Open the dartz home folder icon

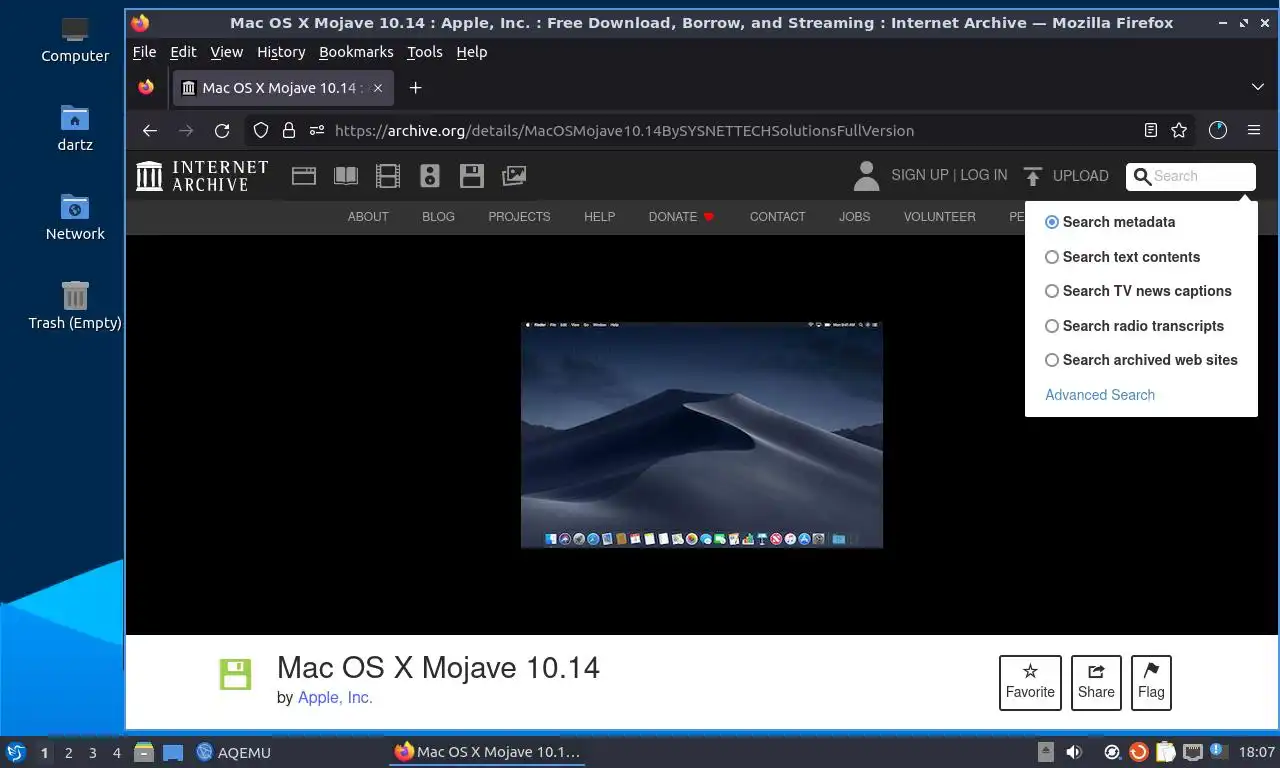tap(75, 128)
